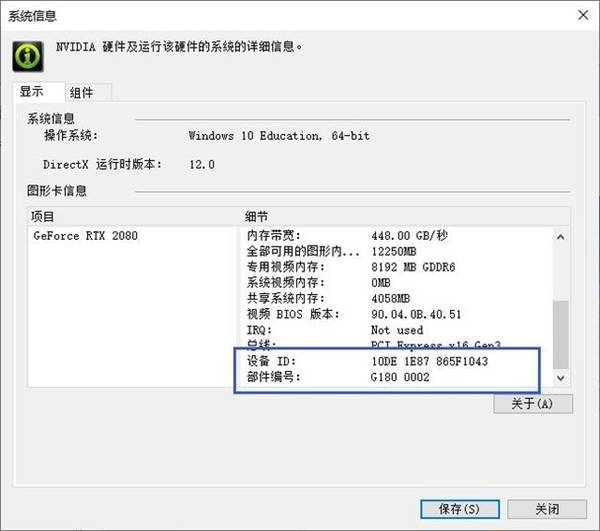This screenshot has width=600, height=531.
Task: Select the 部件编号 row
Action: point(398,377)
